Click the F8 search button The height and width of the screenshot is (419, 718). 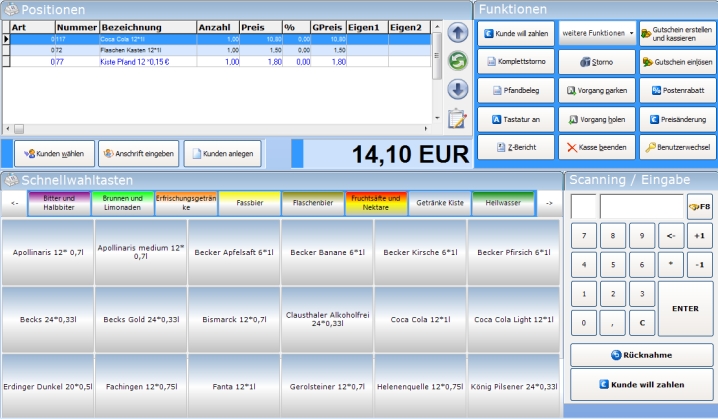tap(700, 207)
